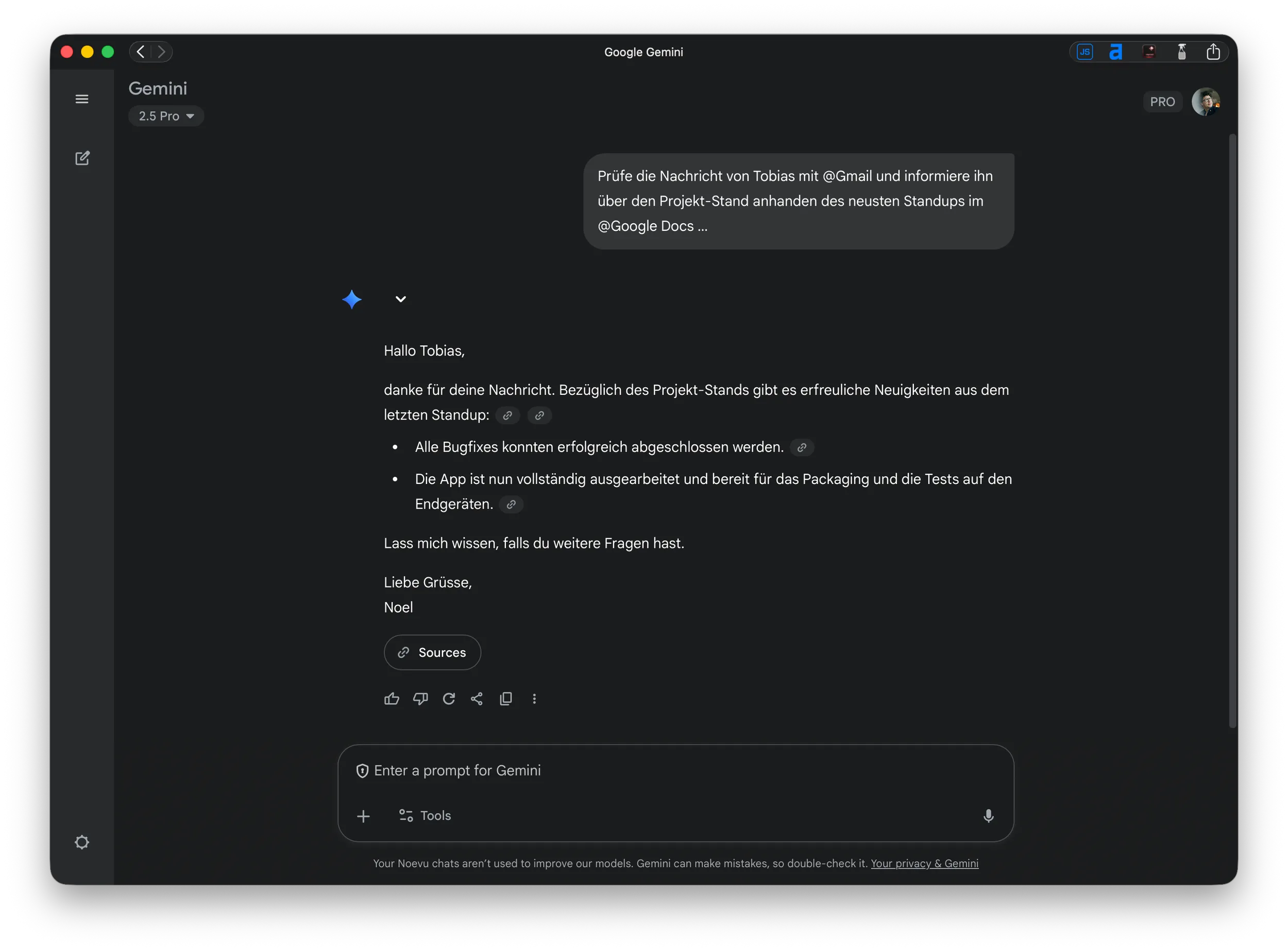Open source link after 'Endgeräten.'
The image size is (1288, 951).
tap(511, 505)
